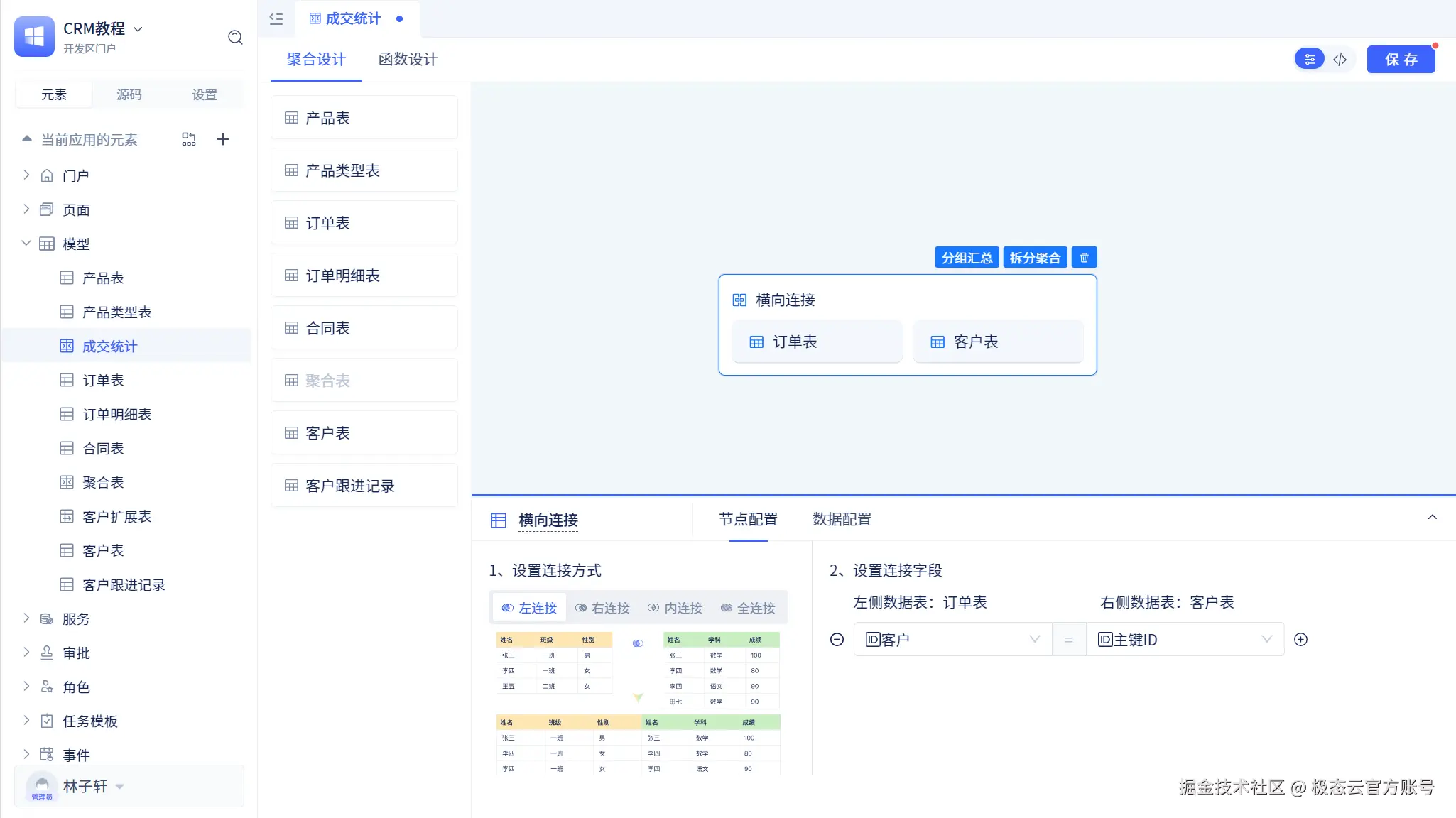Remove join field row with minus icon
Viewport: 1456px width, 818px height.
(x=837, y=640)
